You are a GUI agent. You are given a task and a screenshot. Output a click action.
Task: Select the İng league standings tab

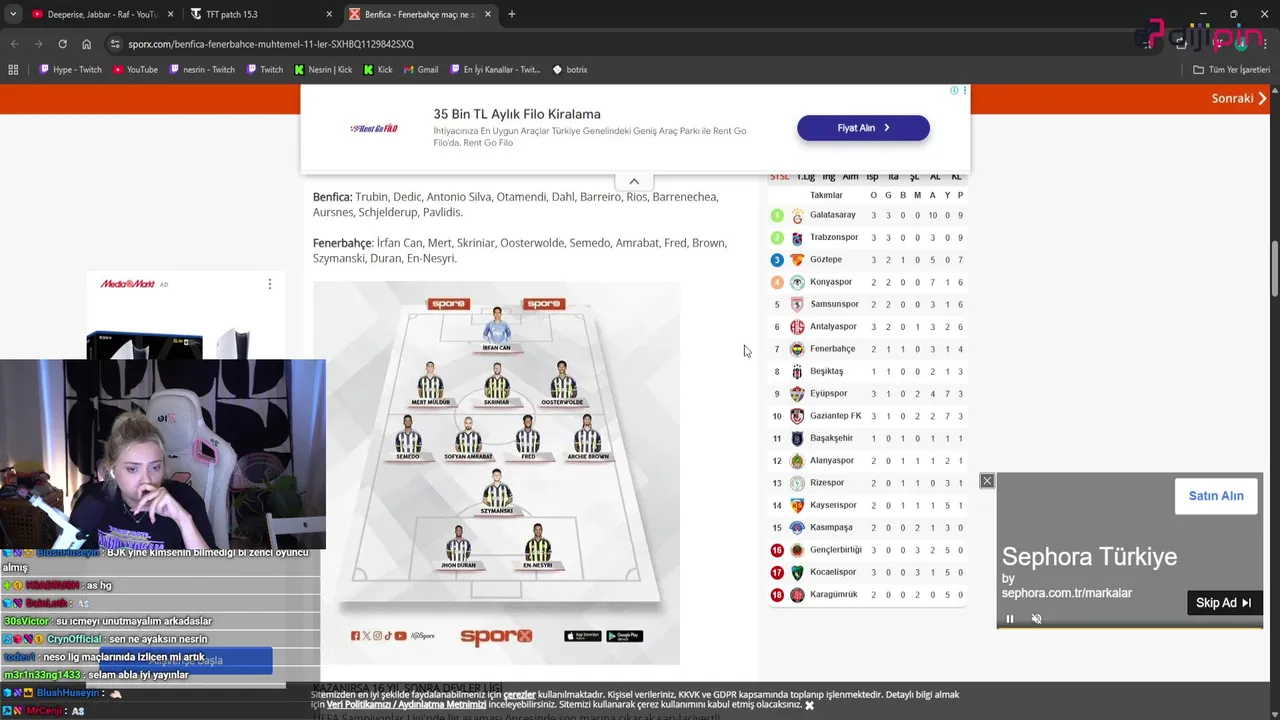(x=829, y=176)
